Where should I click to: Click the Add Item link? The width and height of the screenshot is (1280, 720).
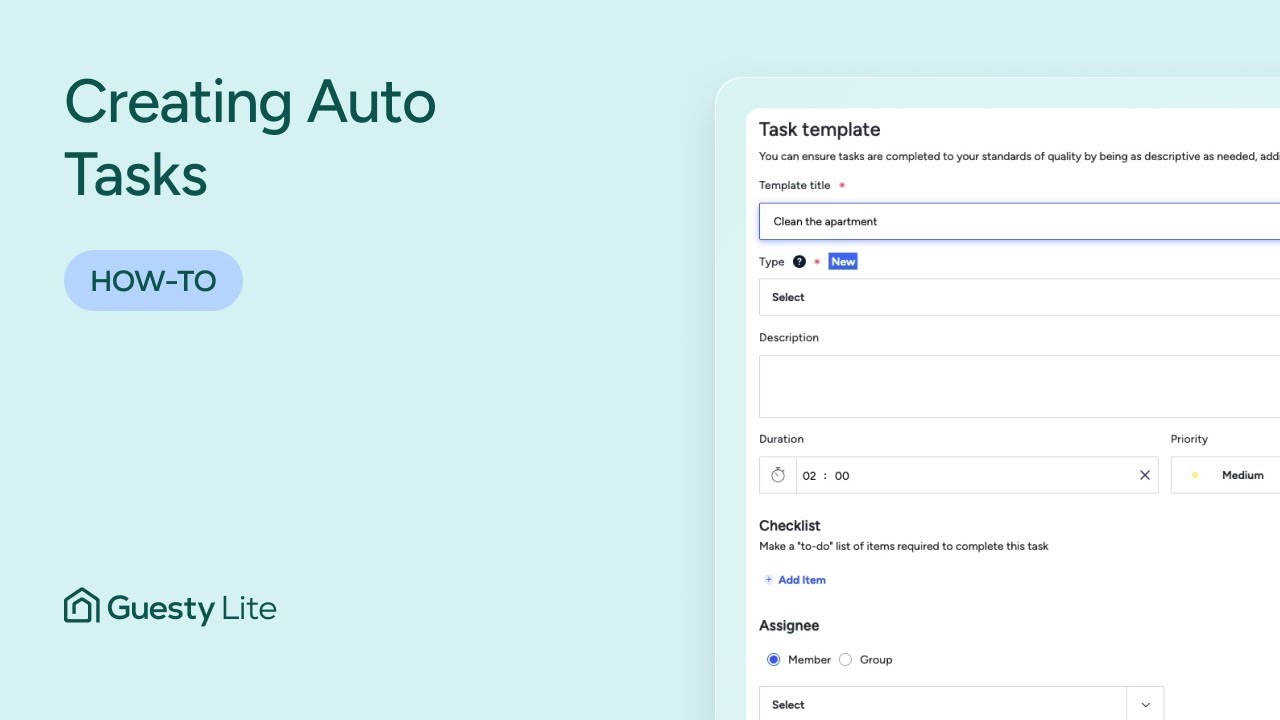tap(795, 580)
